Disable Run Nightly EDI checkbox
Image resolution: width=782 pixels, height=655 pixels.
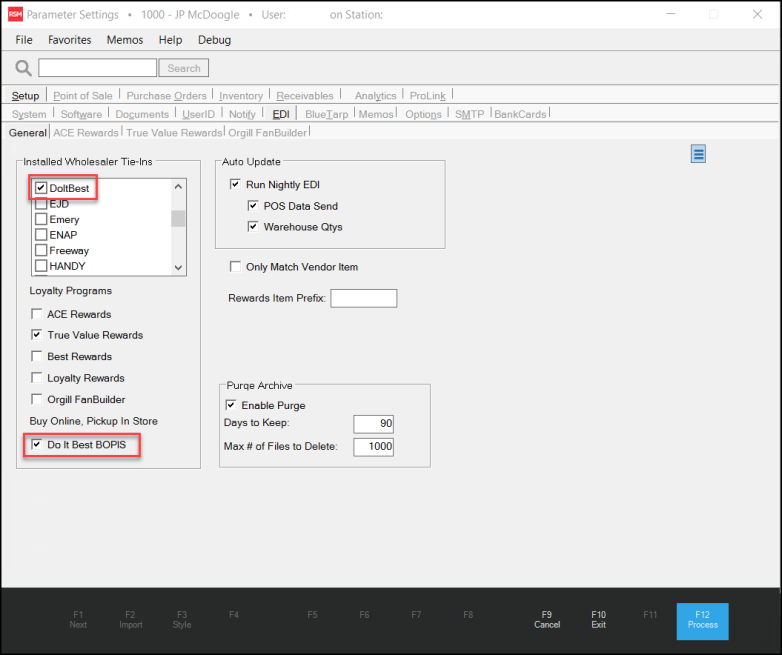pyautogui.click(x=235, y=184)
